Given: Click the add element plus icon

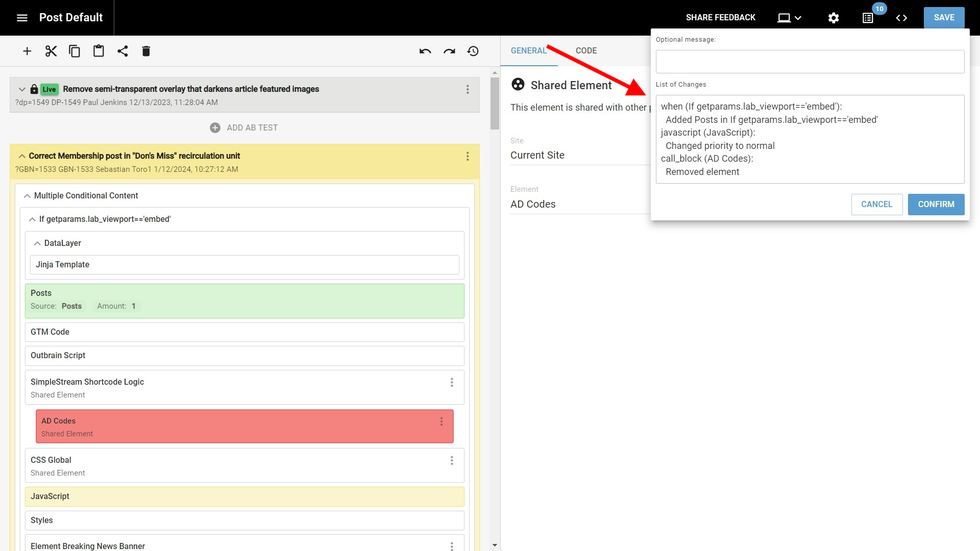Looking at the screenshot, I should tap(27, 51).
